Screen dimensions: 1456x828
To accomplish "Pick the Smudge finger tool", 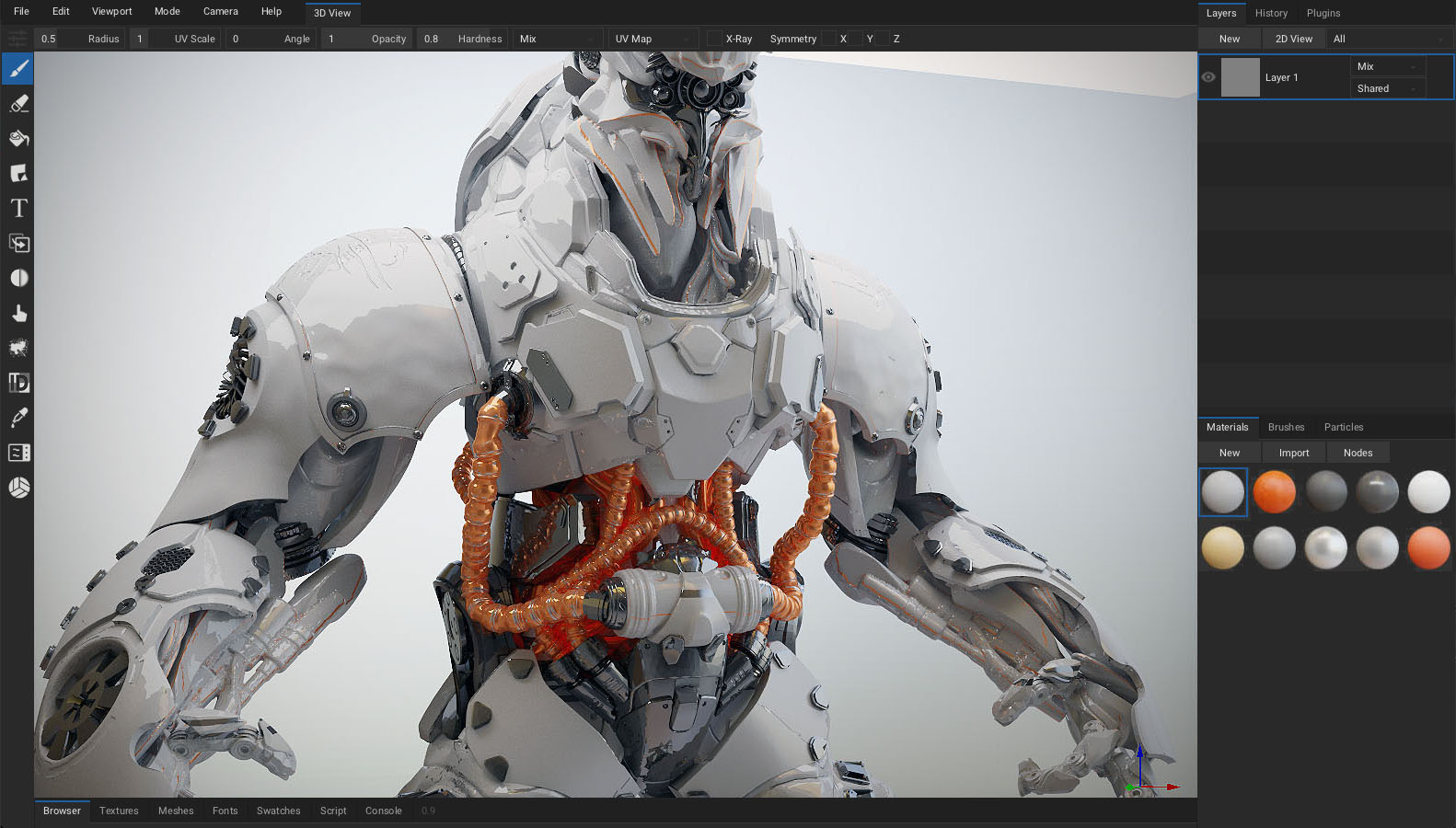I will [x=18, y=314].
